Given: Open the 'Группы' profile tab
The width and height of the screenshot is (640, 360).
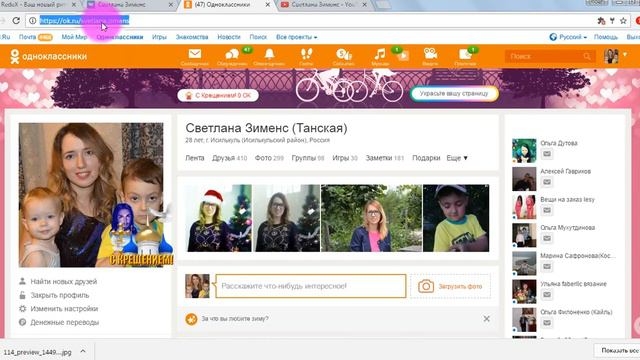Looking at the screenshot, I should point(308,158).
